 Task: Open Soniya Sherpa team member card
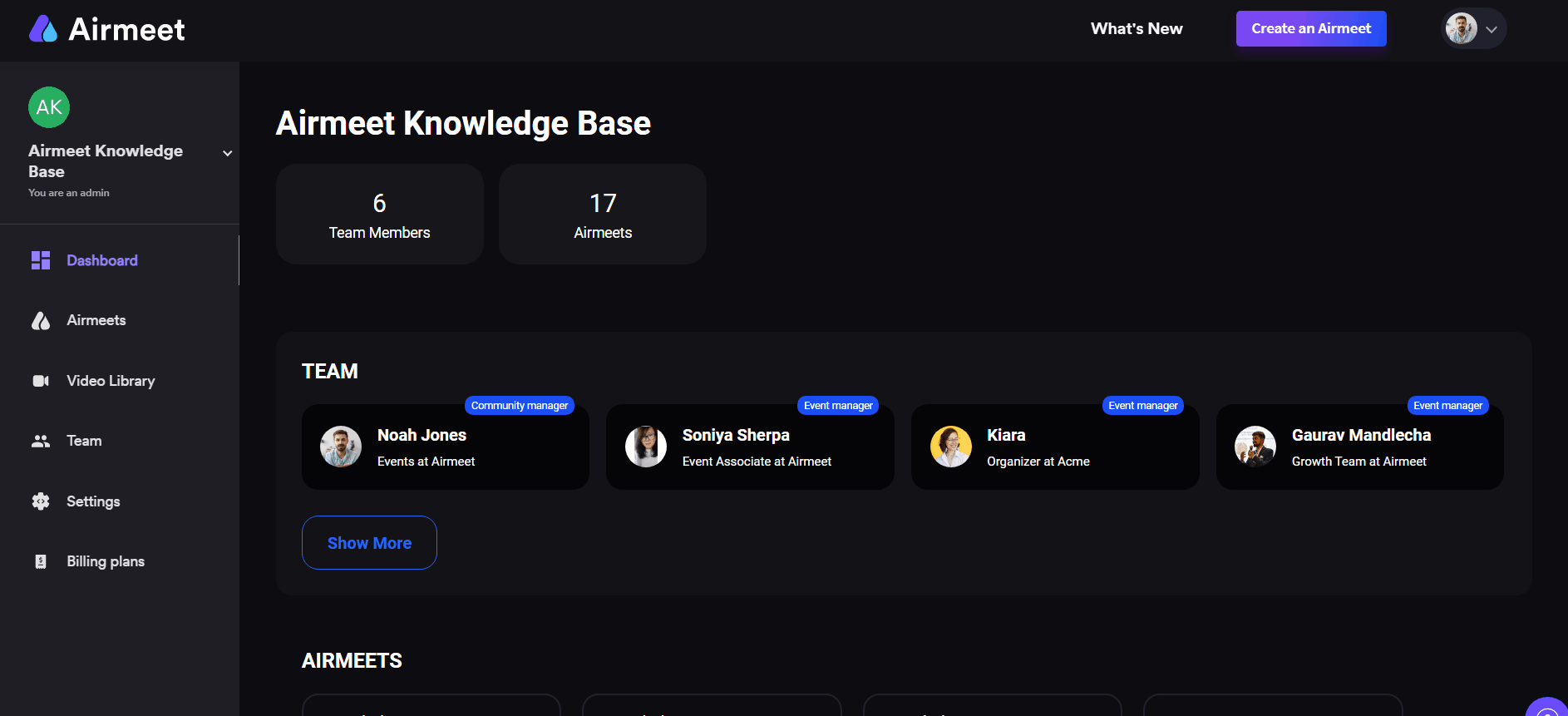tap(750, 447)
